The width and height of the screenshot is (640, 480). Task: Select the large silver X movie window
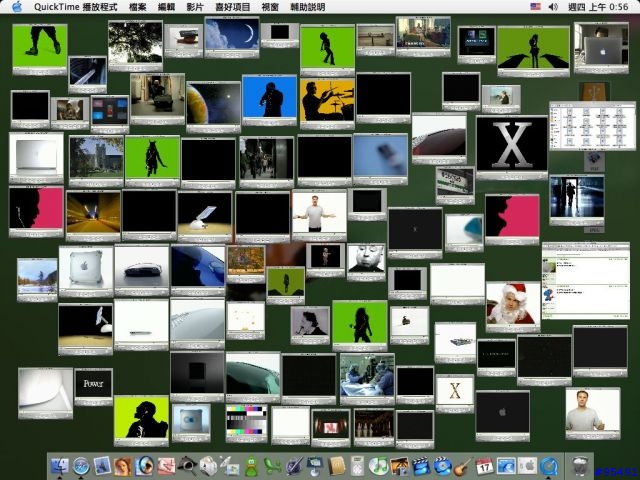point(512,148)
